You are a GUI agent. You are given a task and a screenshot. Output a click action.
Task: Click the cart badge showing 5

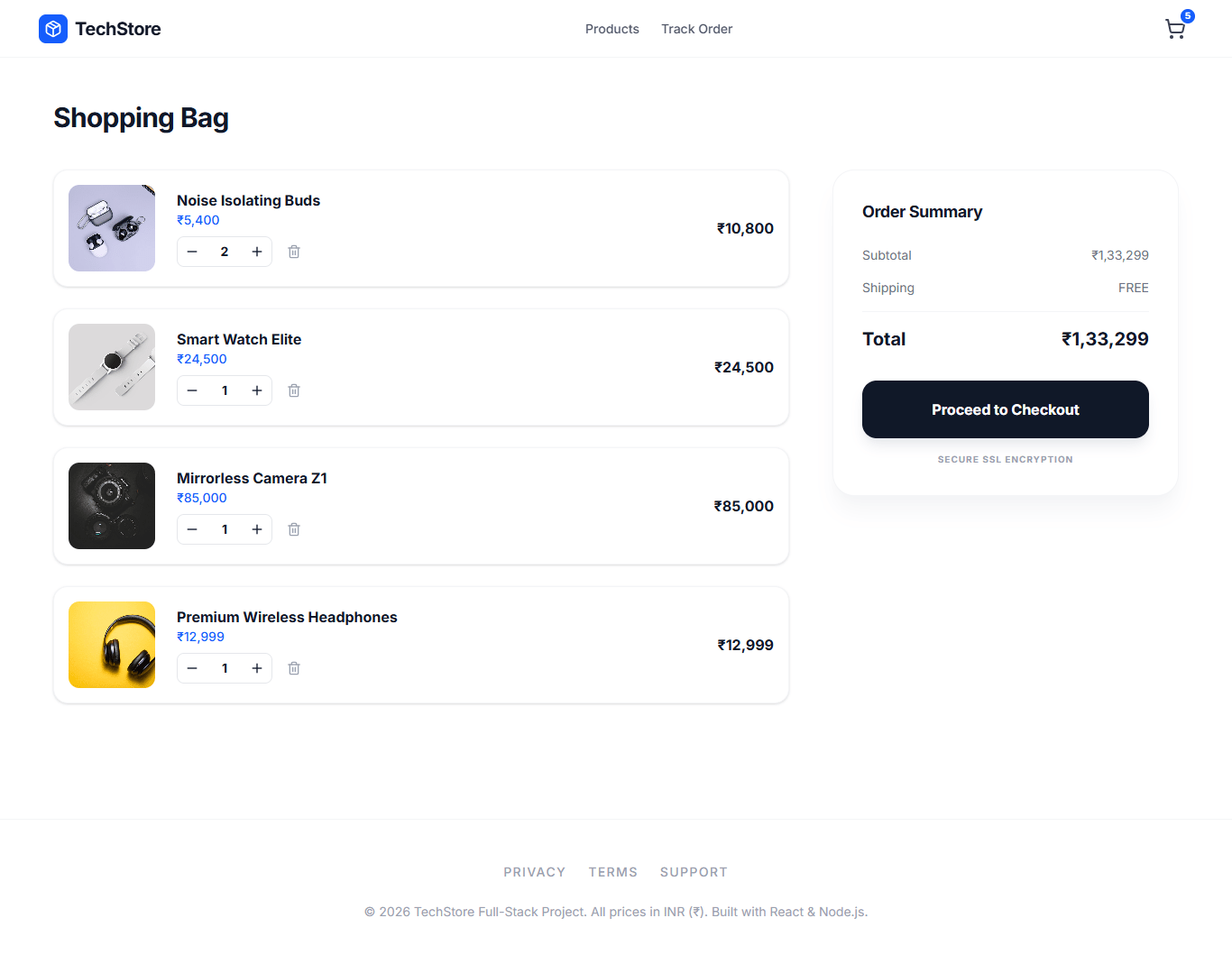(1188, 16)
